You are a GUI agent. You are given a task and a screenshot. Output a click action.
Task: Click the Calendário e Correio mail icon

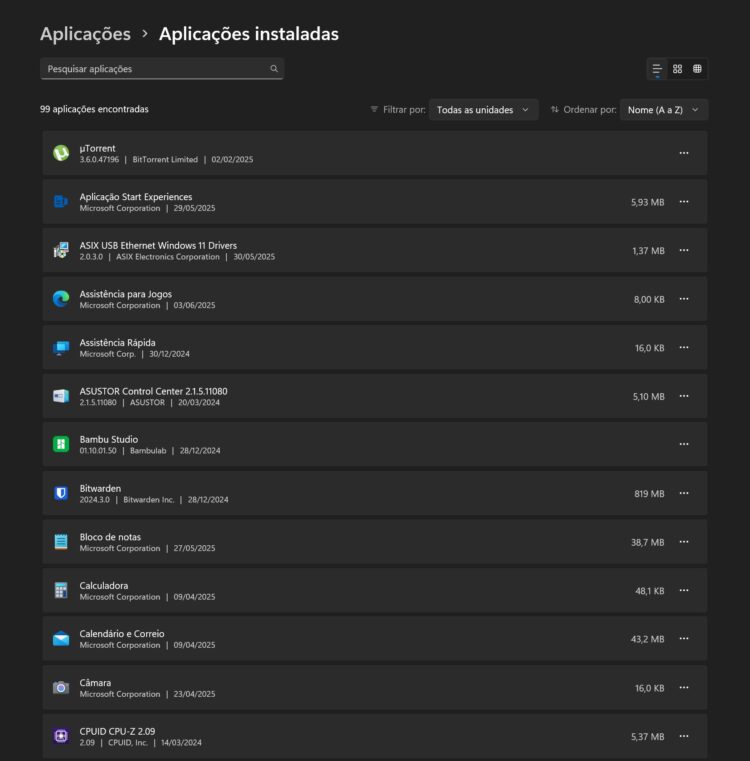(61, 639)
